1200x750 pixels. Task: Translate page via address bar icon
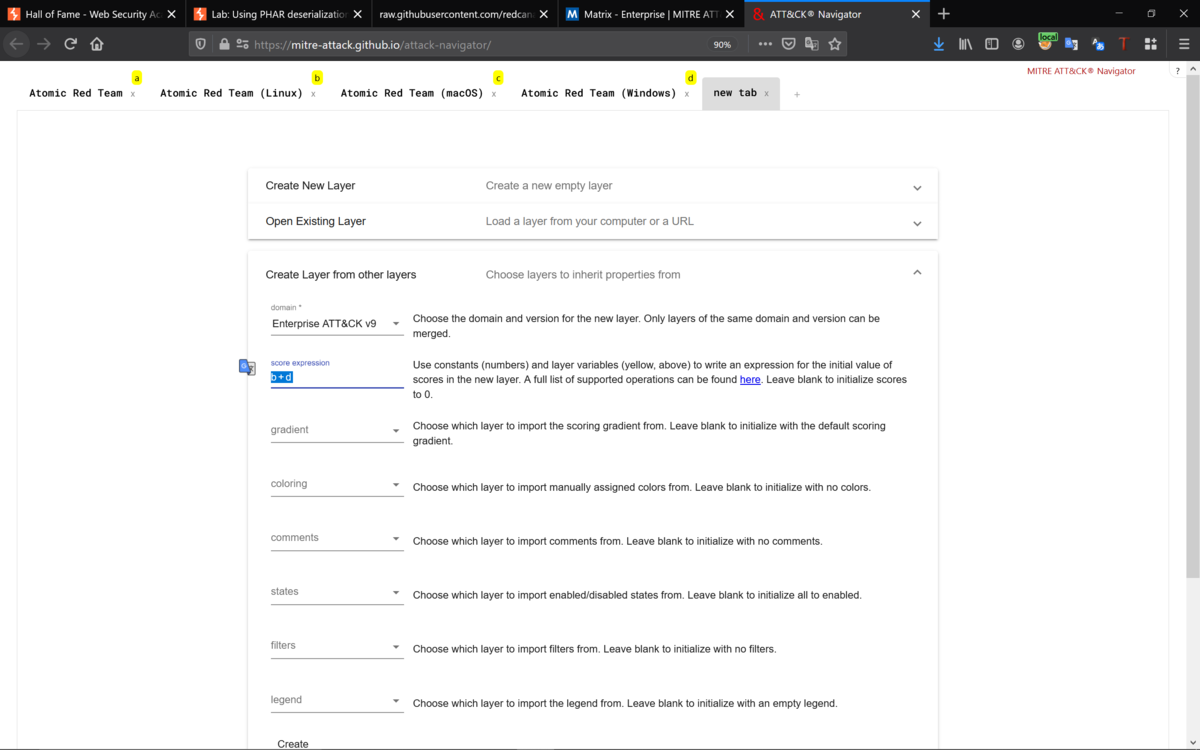(812, 44)
